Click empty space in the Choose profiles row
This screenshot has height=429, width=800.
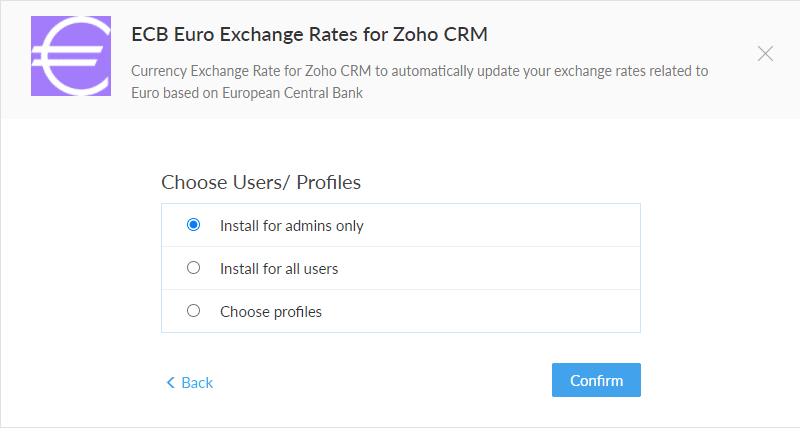(x=480, y=311)
